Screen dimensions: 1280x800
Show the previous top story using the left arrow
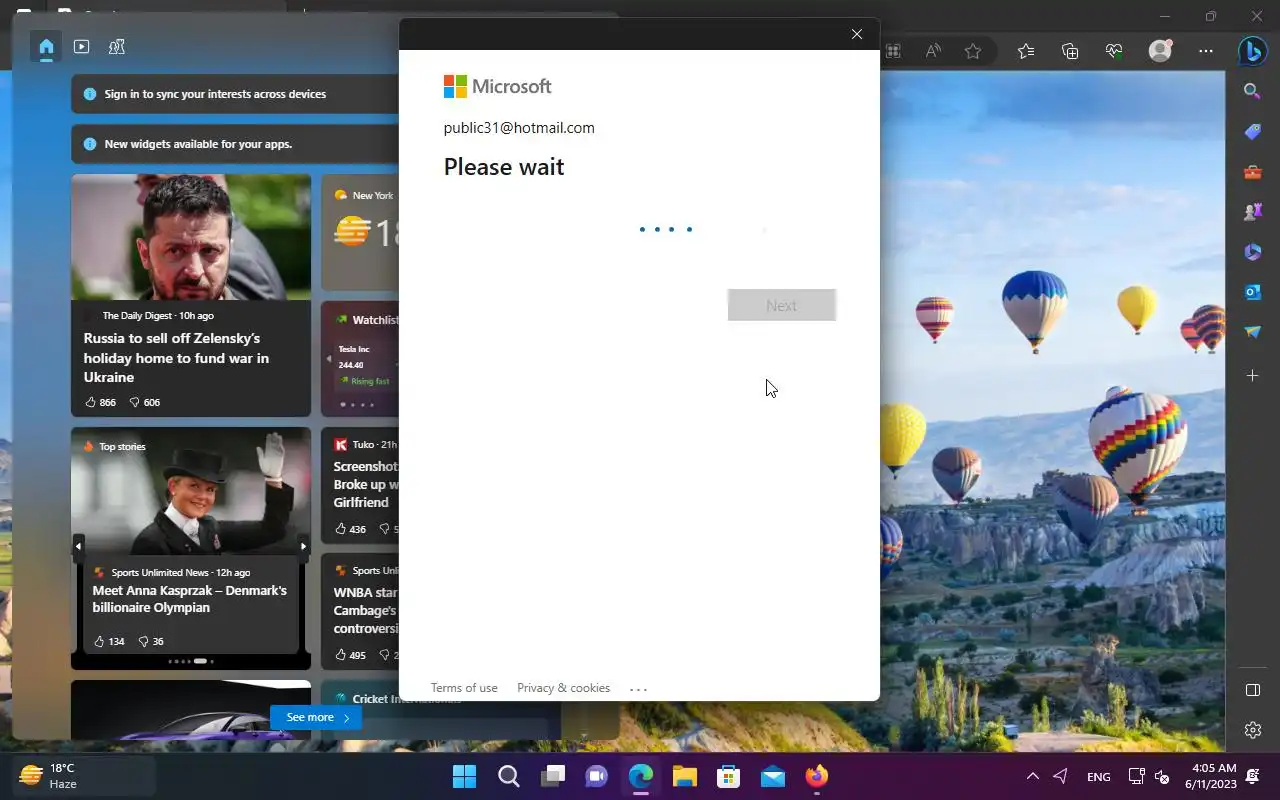78,546
